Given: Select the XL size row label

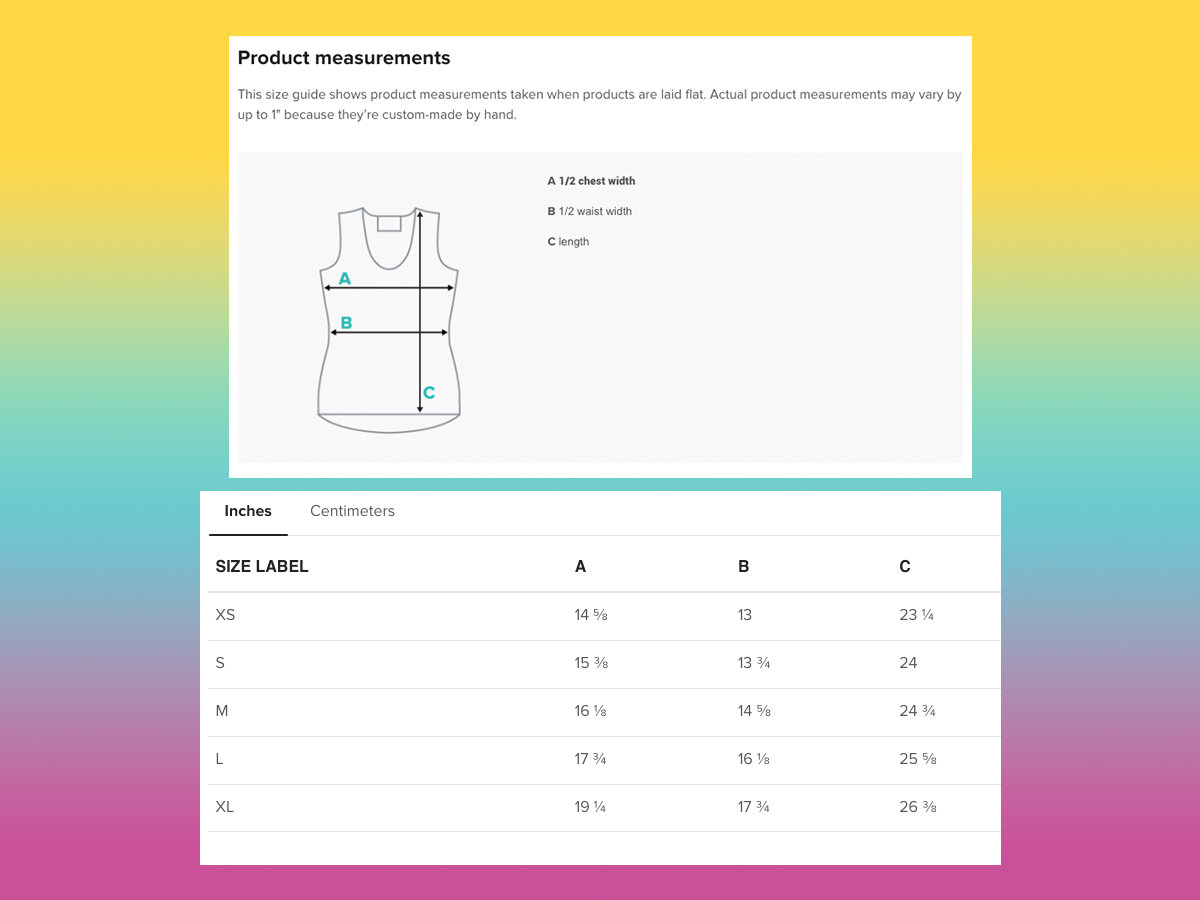Looking at the screenshot, I should click(225, 807).
